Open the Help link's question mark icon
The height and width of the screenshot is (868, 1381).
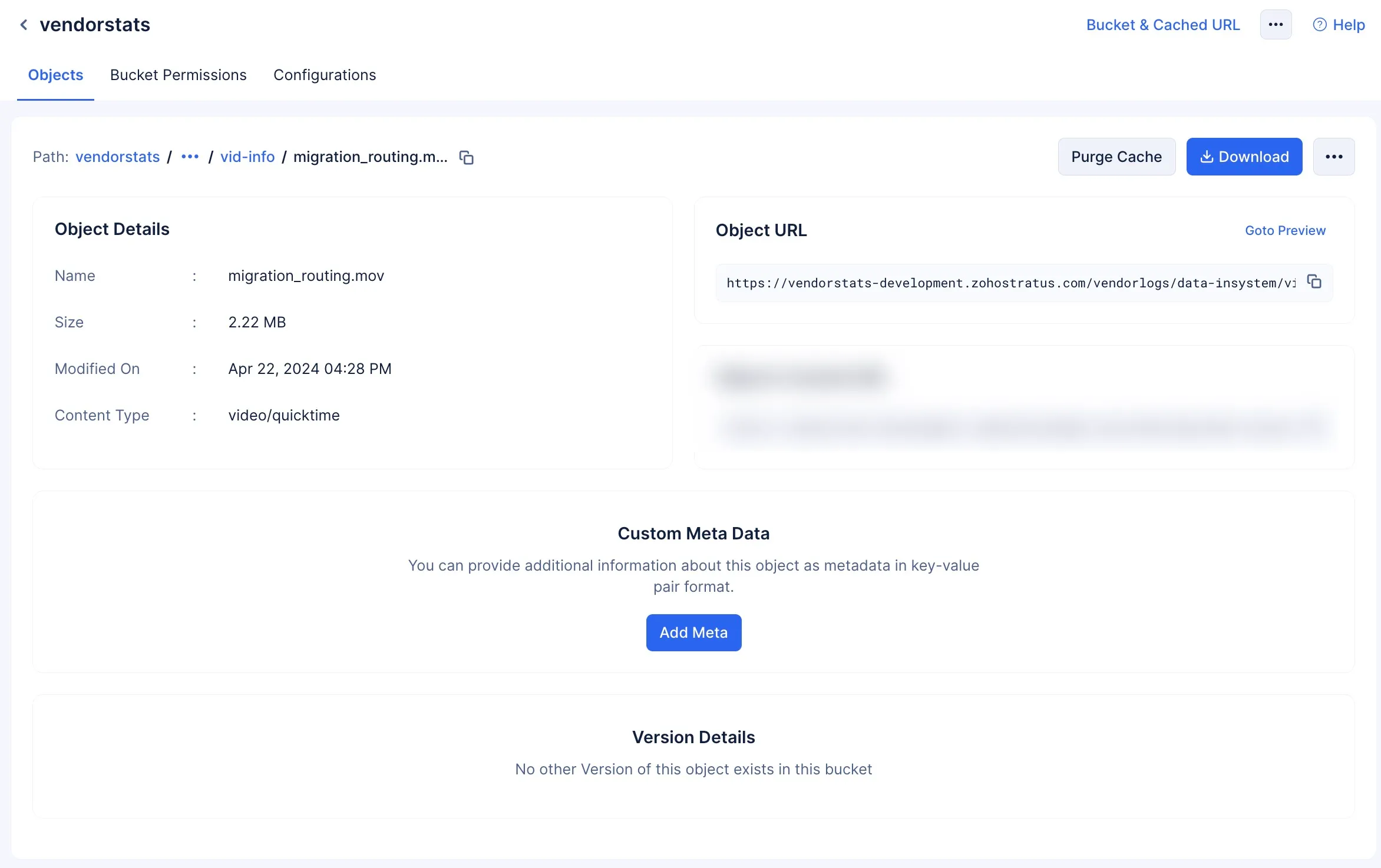point(1320,25)
